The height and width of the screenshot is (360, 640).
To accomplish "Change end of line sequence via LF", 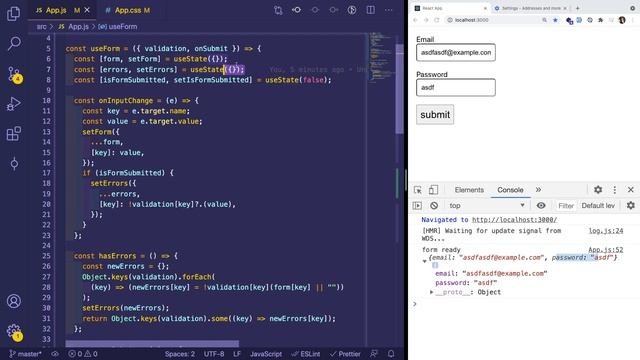I will click(237, 354).
